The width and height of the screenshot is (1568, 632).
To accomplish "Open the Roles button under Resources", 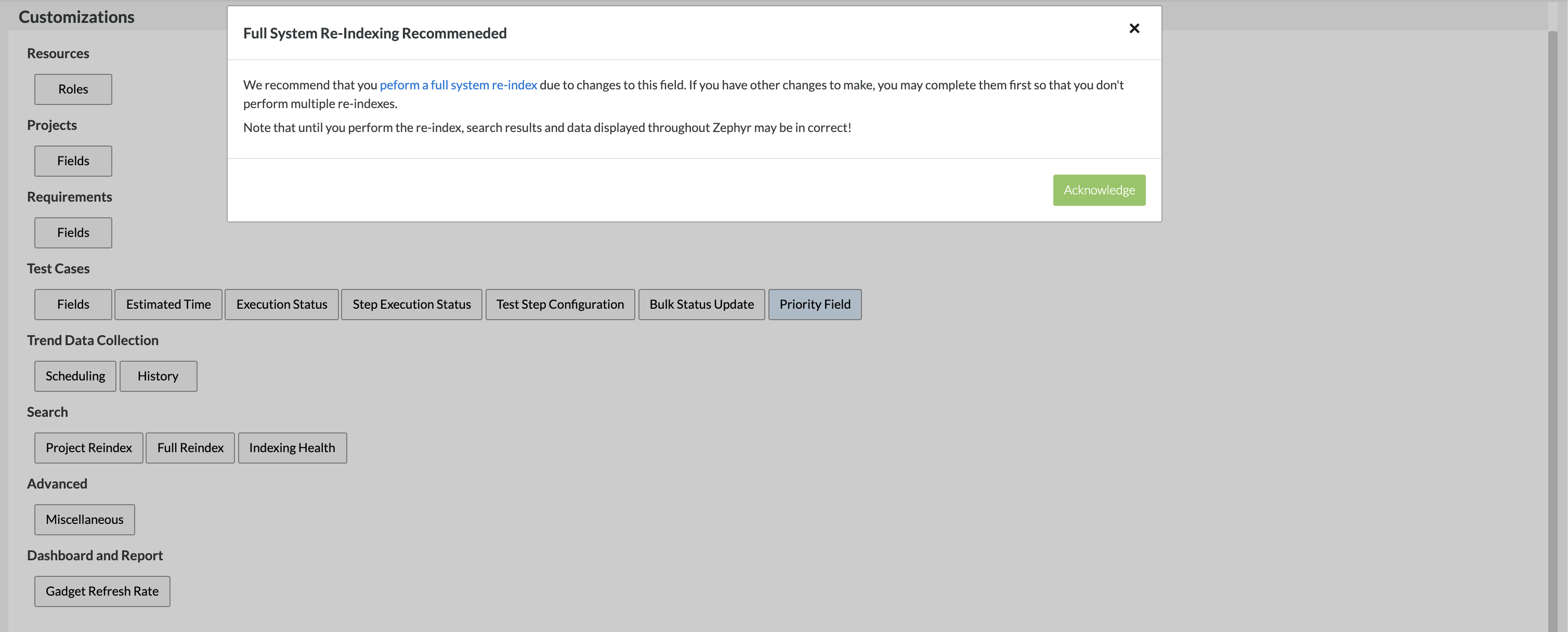I will pyautogui.click(x=73, y=89).
